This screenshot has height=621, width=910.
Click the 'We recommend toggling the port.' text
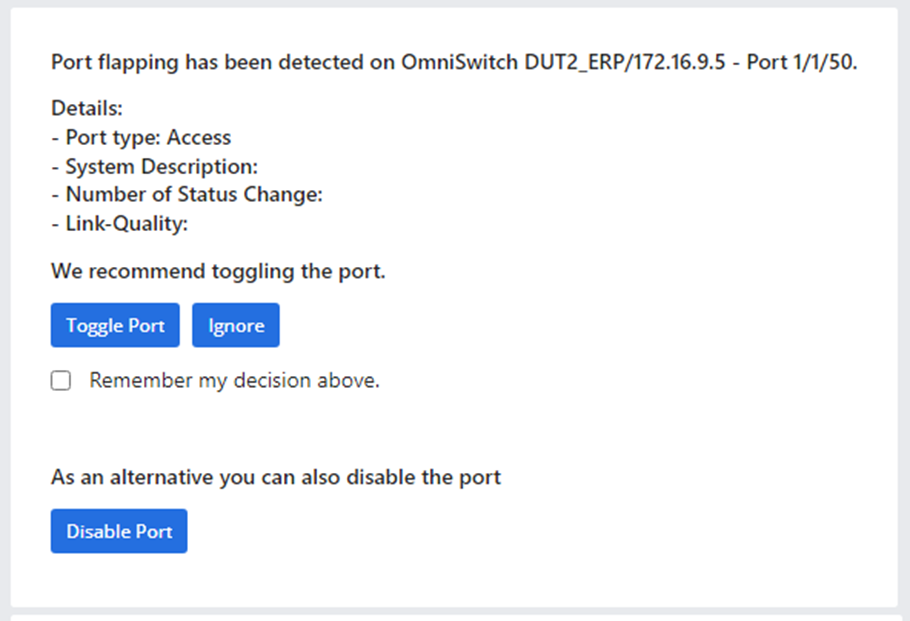tap(218, 271)
